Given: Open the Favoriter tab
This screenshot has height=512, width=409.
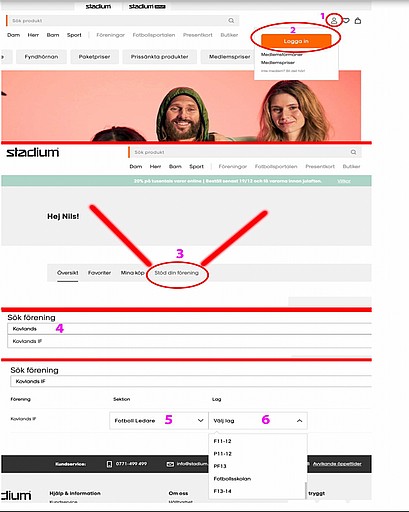Looking at the screenshot, I should [99, 273].
